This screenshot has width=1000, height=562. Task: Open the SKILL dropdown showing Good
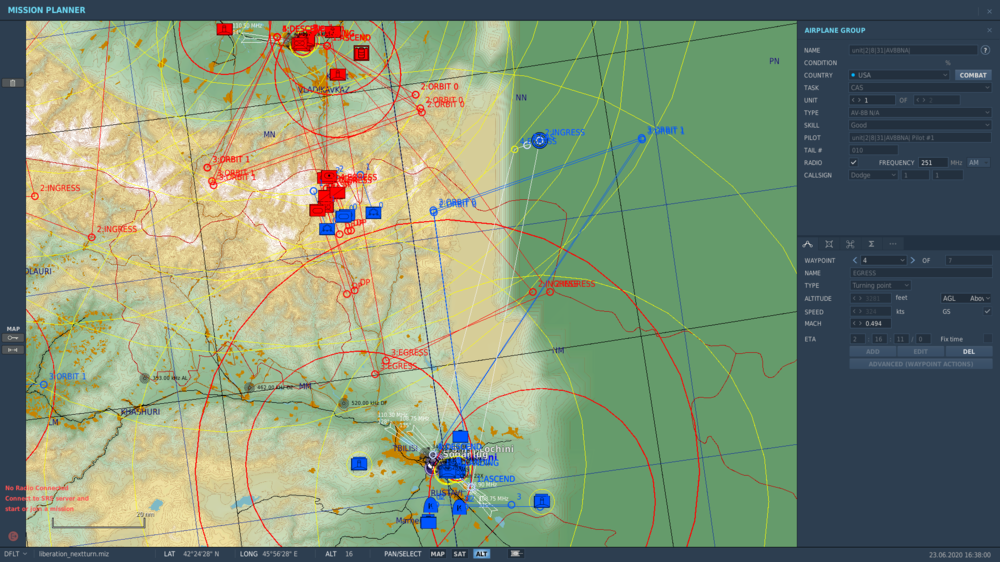coord(920,125)
